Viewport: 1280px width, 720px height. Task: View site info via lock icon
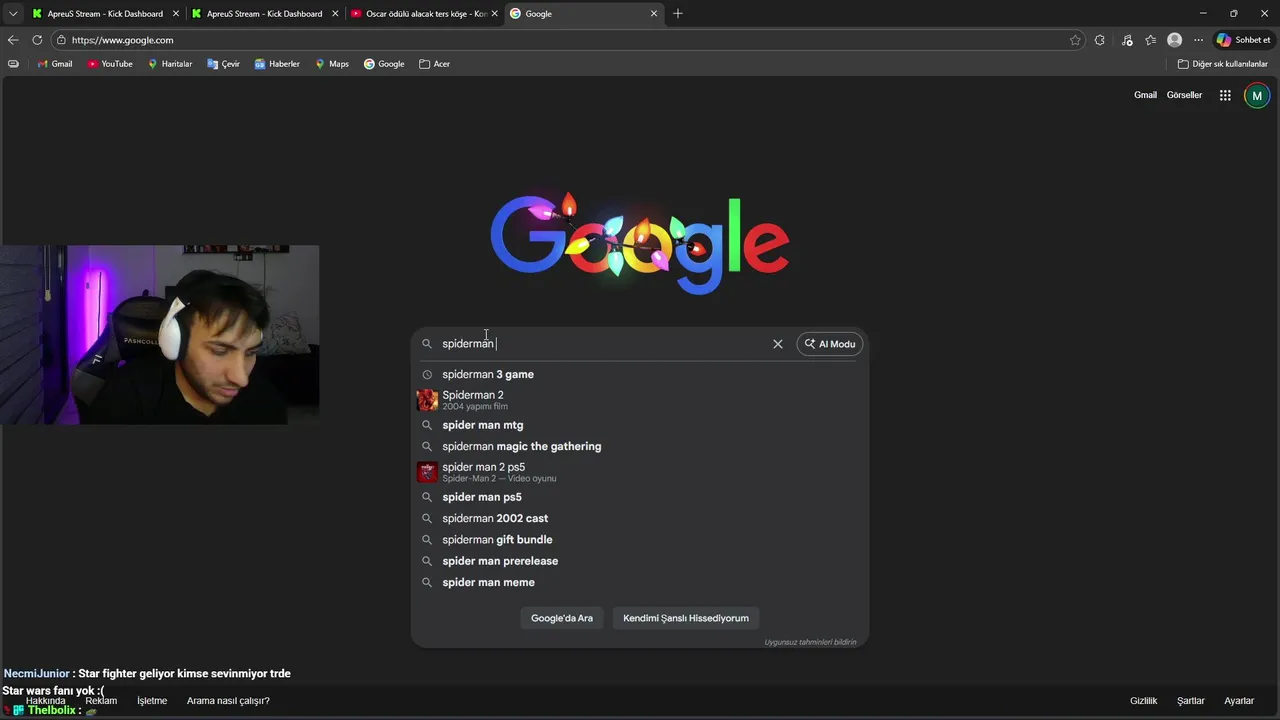(61, 40)
